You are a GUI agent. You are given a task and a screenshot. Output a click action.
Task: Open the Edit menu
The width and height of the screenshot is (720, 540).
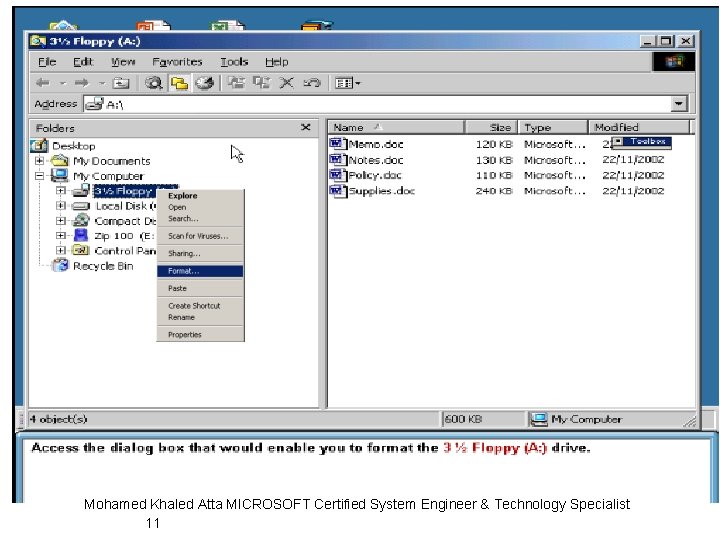point(83,62)
